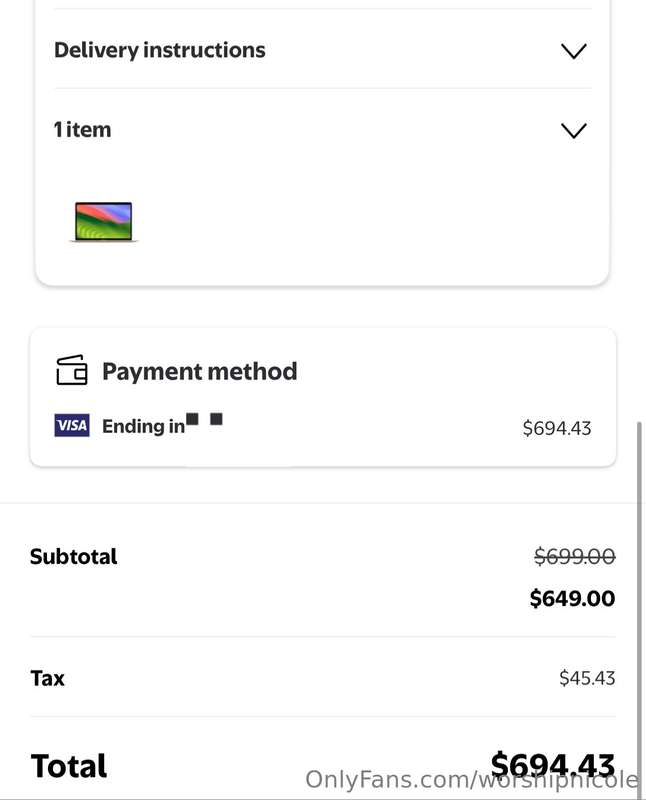
Task: Expand the 1 item chevron
Action: click(574, 131)
